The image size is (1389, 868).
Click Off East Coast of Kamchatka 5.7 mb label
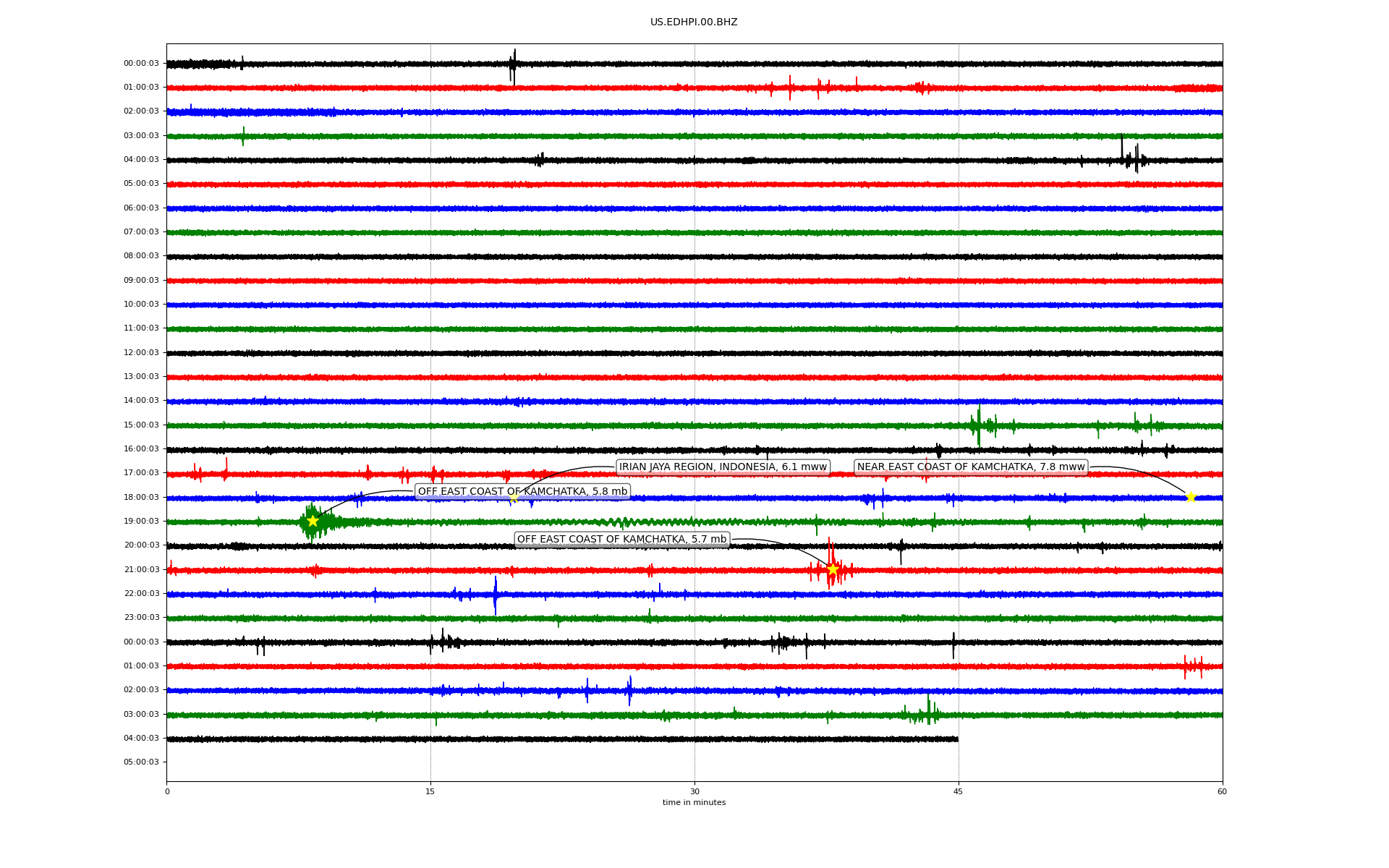click(621, 540)
